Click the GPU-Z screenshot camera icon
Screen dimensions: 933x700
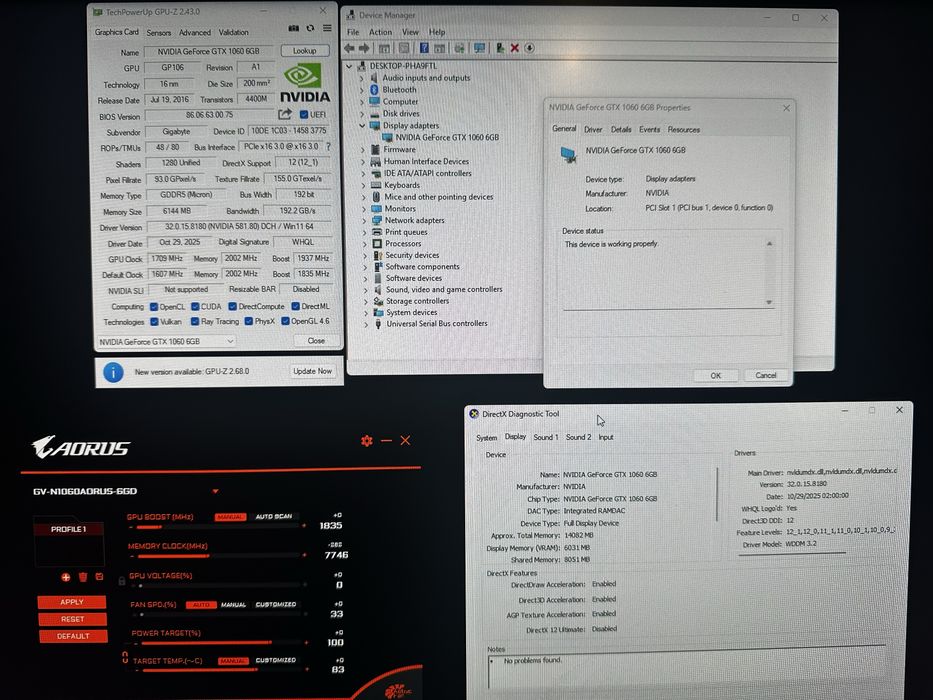293,28
